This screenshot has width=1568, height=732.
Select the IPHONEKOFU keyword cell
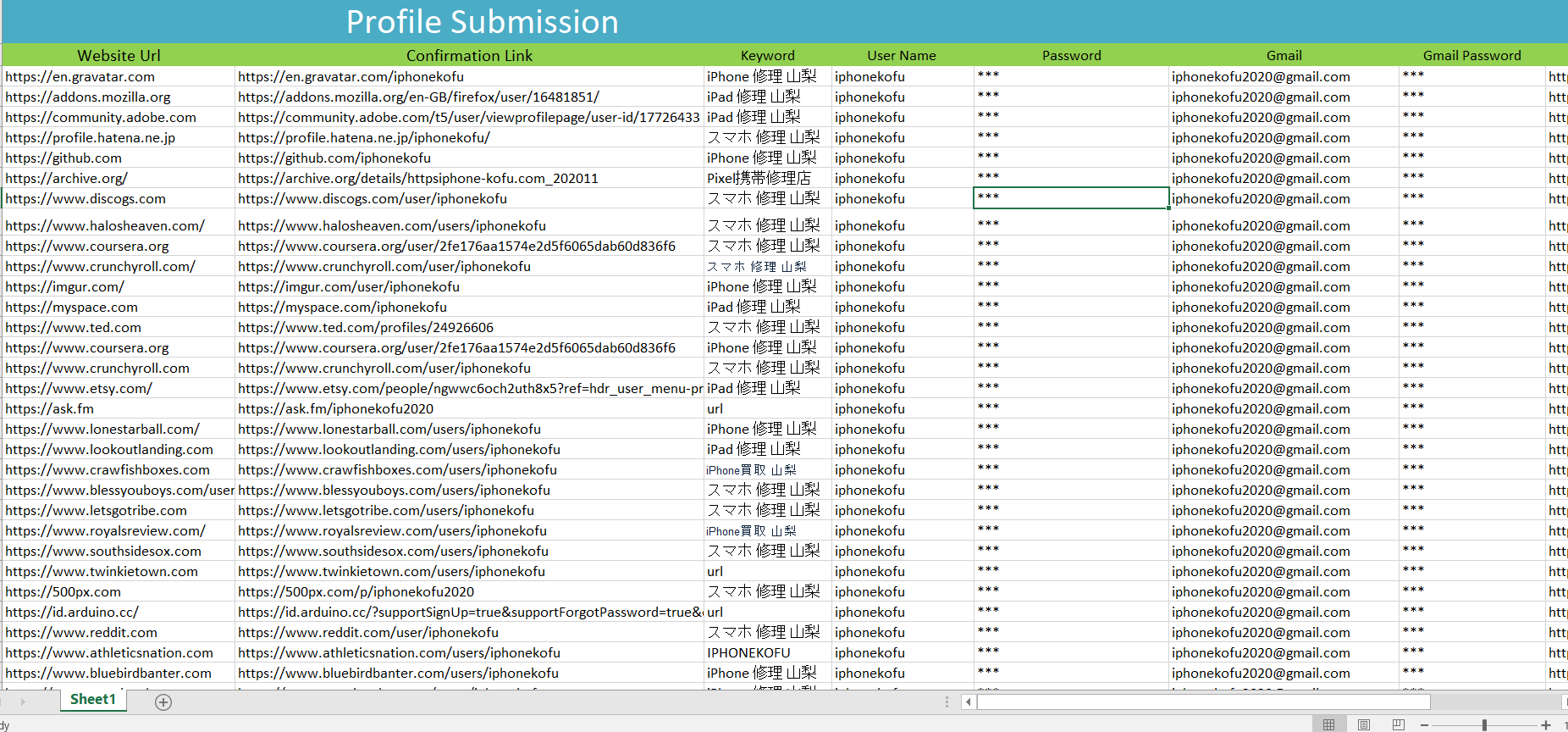coord(748,652)
